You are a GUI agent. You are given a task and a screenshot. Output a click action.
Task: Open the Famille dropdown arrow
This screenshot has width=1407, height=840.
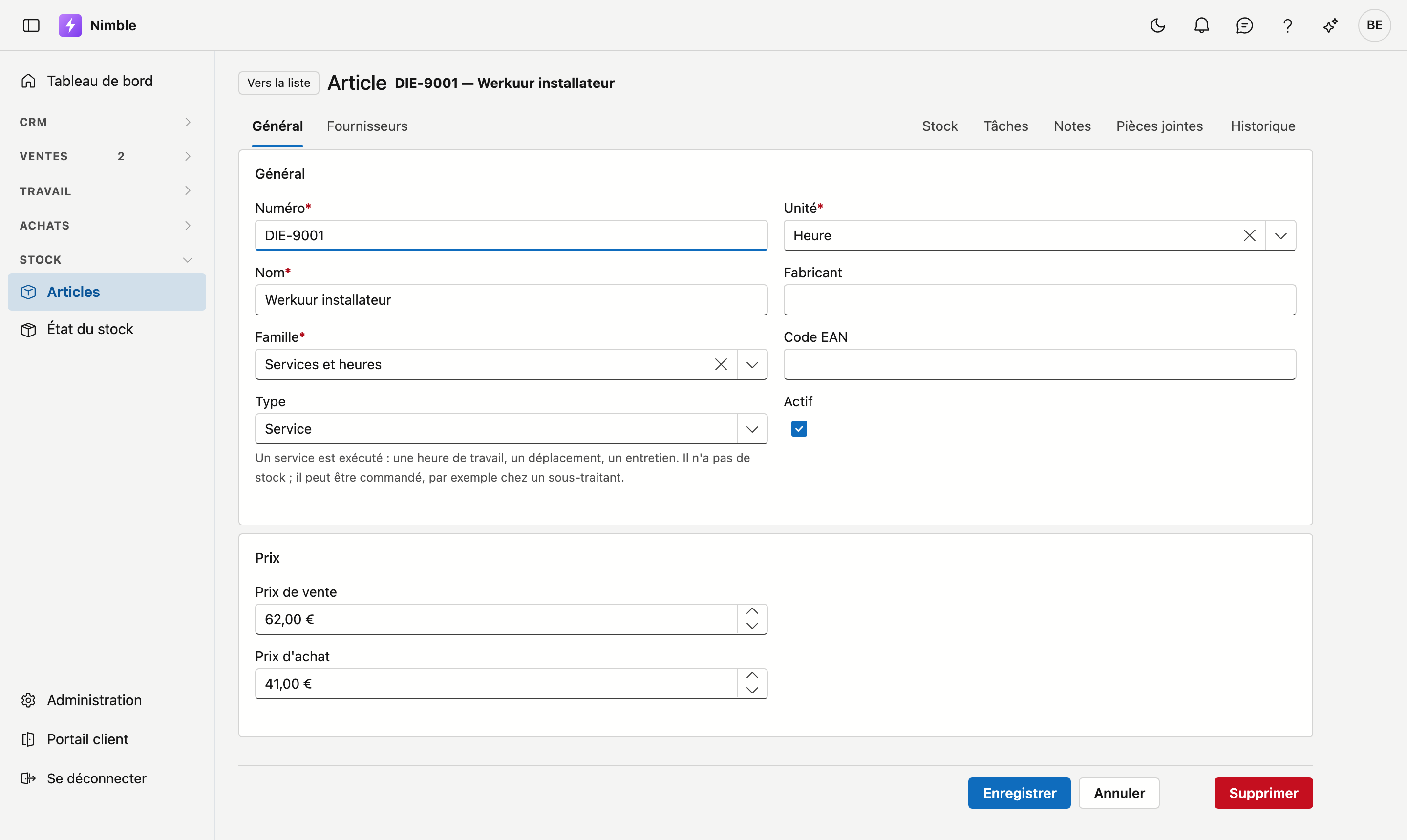pyautogui.click(x=752, y=364)
